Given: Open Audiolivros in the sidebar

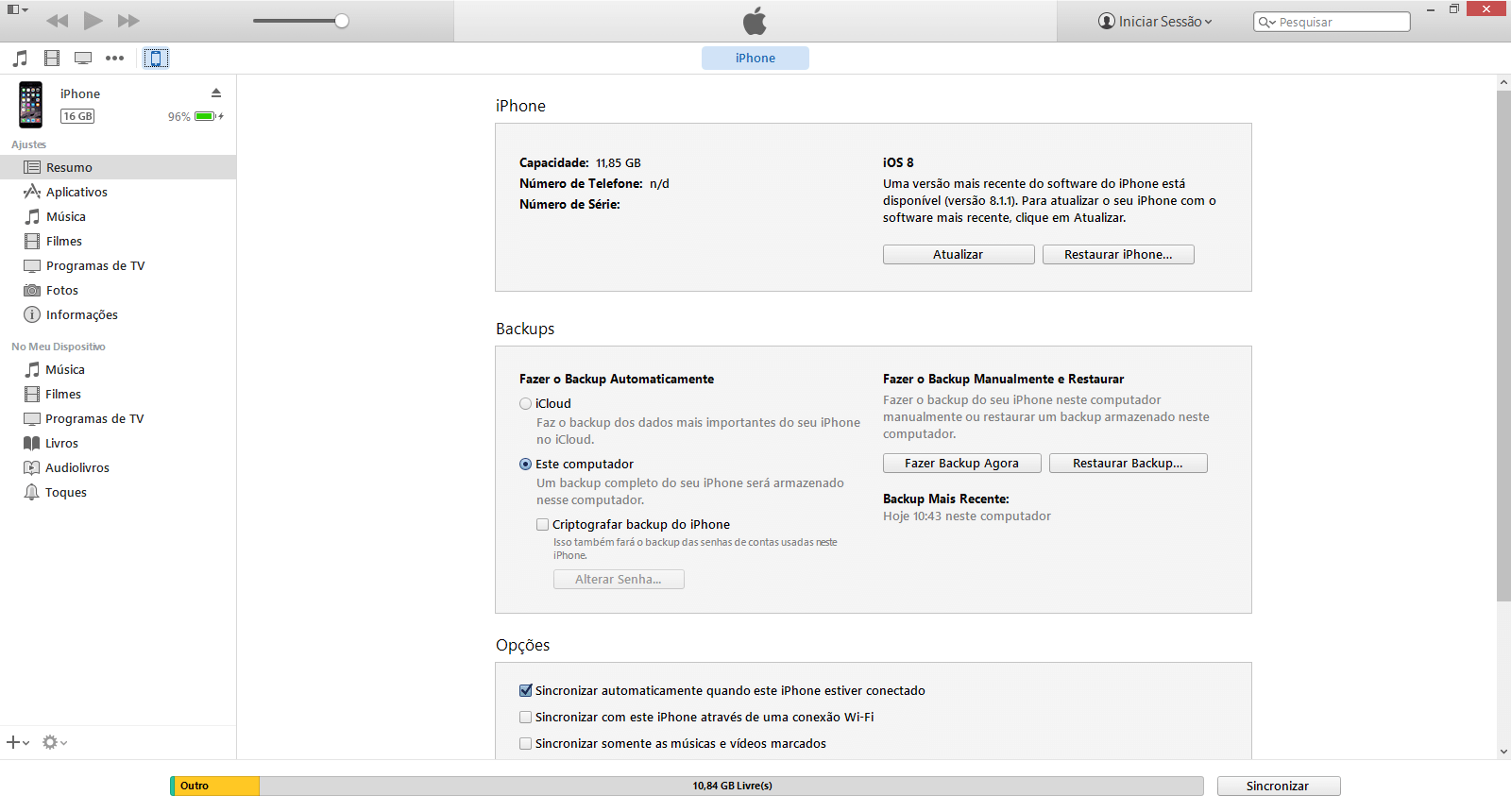Looking at the screenshot, I should pos(118,467).
